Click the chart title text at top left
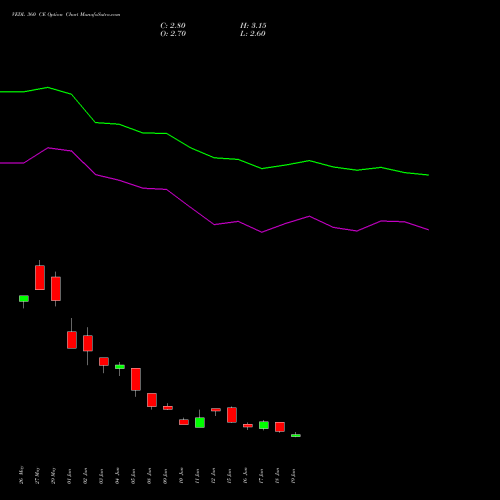500x500 pixels. [x=66, y=15]
